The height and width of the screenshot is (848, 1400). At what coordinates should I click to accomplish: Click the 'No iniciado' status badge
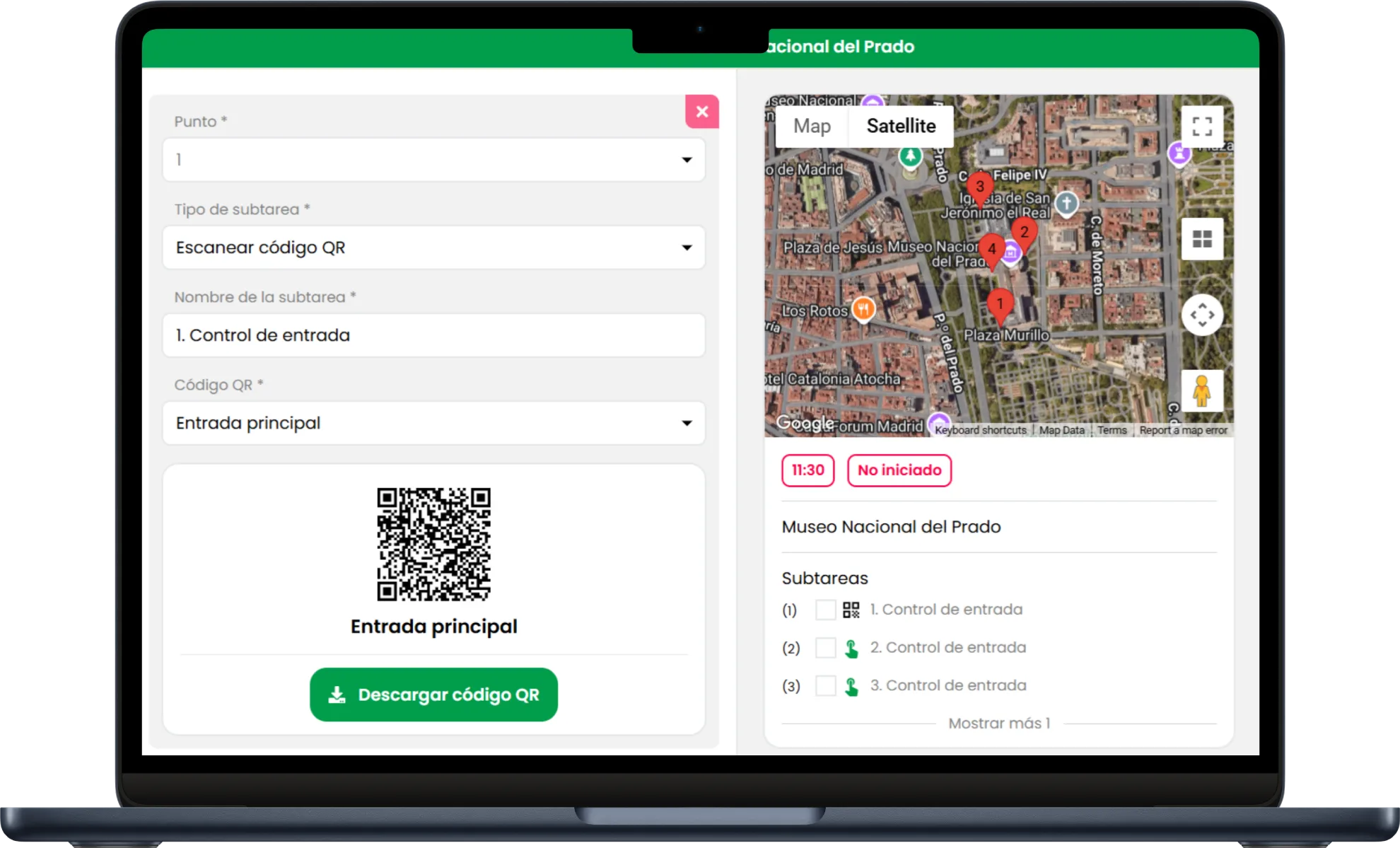(899, 470)
